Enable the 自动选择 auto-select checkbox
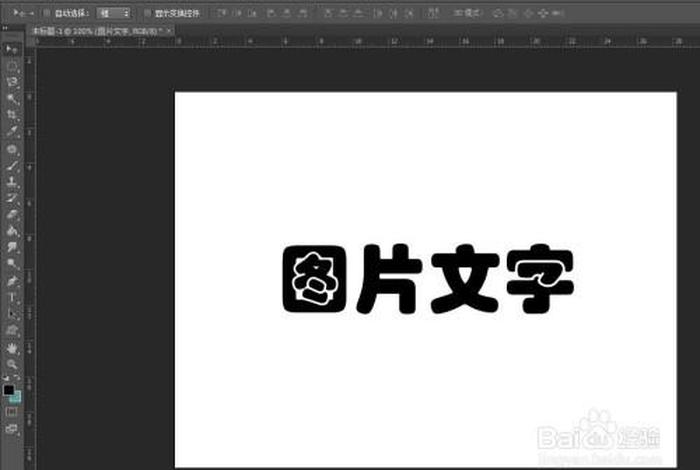700x470 pixels. (x=46, y=13)
